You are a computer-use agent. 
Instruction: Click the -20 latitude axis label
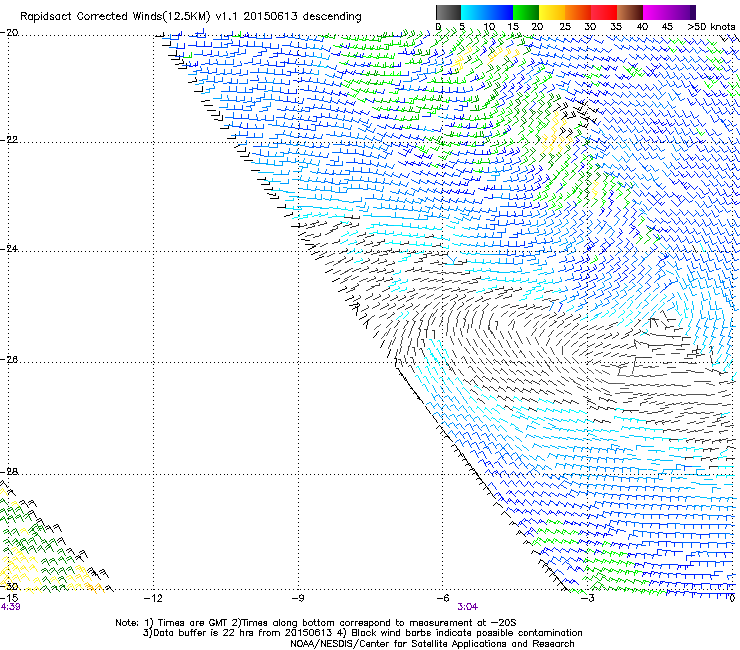(x=9, y=33)
